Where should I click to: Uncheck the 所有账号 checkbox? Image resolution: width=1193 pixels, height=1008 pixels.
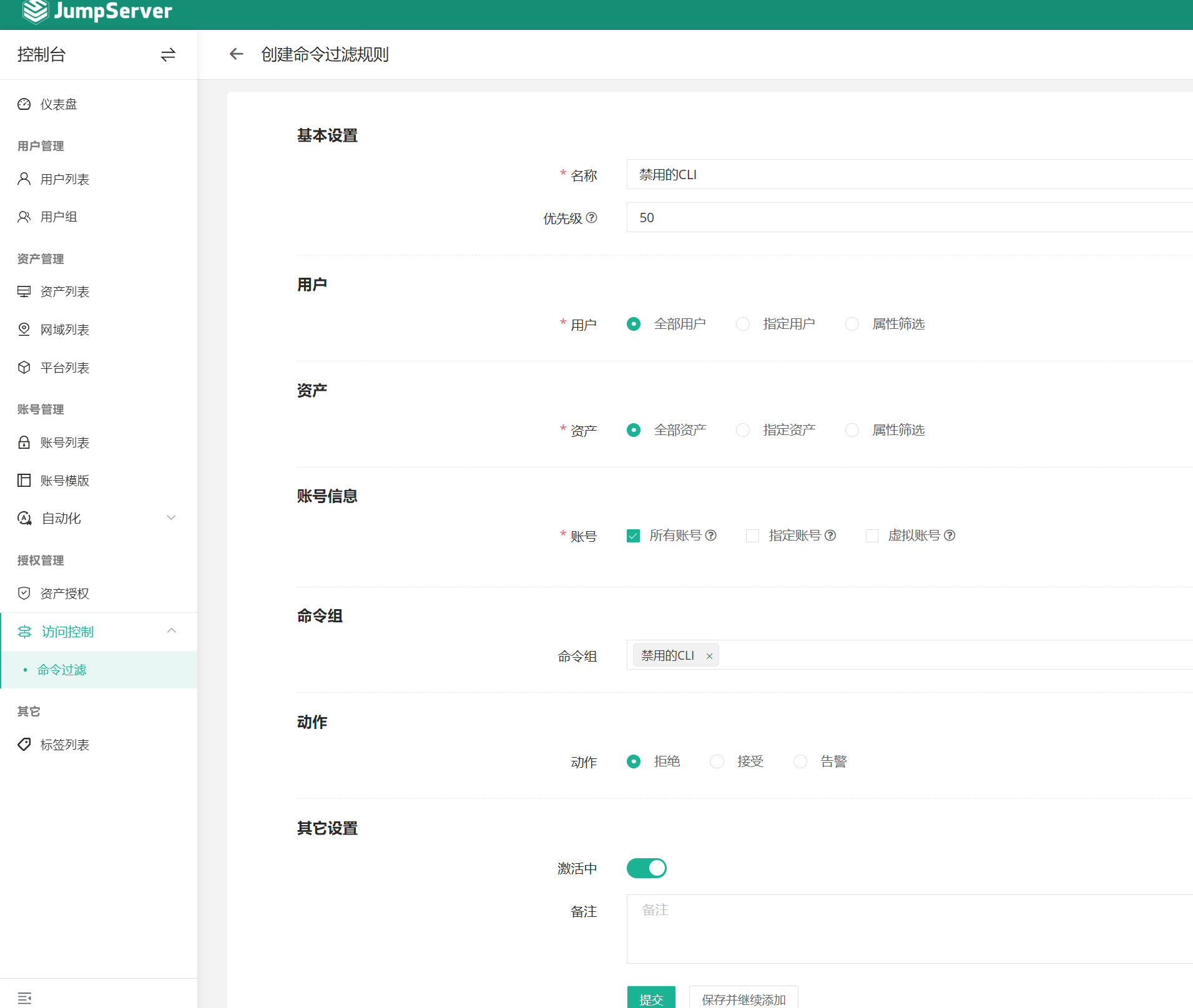[633, 536]
